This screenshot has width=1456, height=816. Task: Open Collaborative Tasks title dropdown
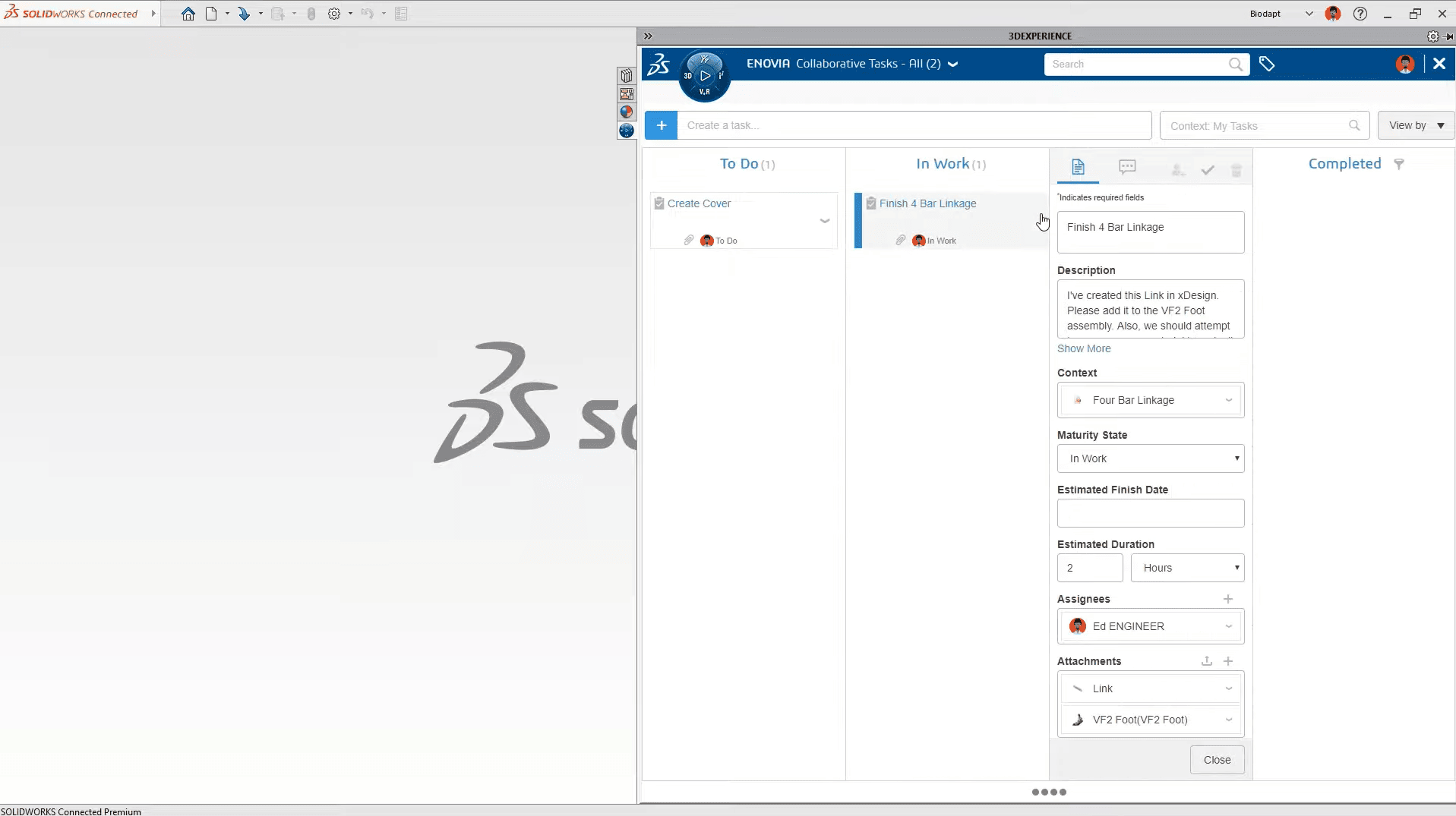(953, 65)
